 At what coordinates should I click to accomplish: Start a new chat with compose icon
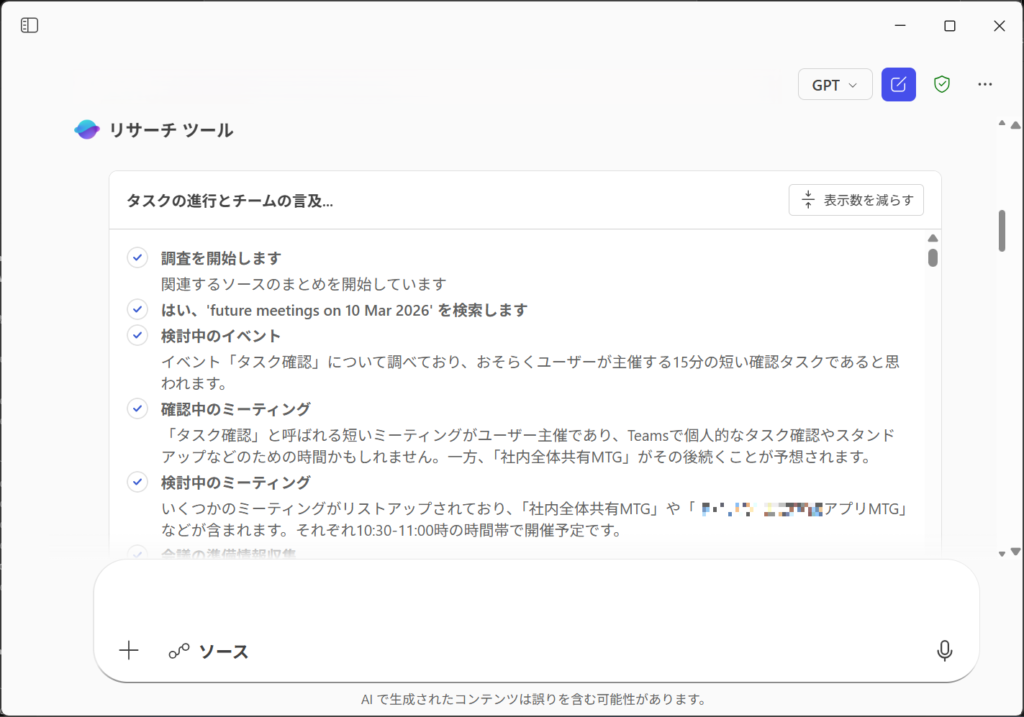tap(898, 85)
